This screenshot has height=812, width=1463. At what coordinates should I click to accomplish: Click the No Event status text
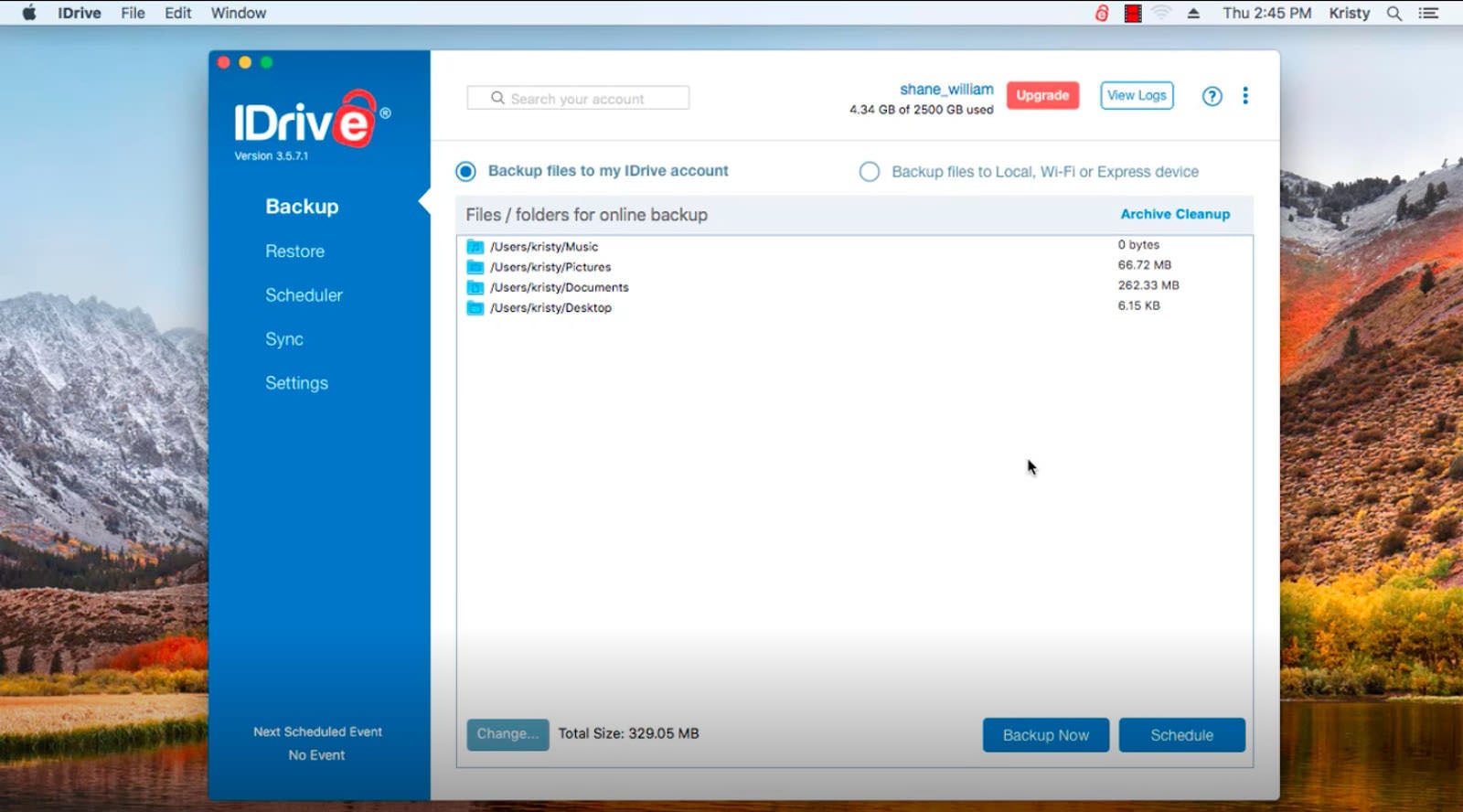[x=316, y=755]
